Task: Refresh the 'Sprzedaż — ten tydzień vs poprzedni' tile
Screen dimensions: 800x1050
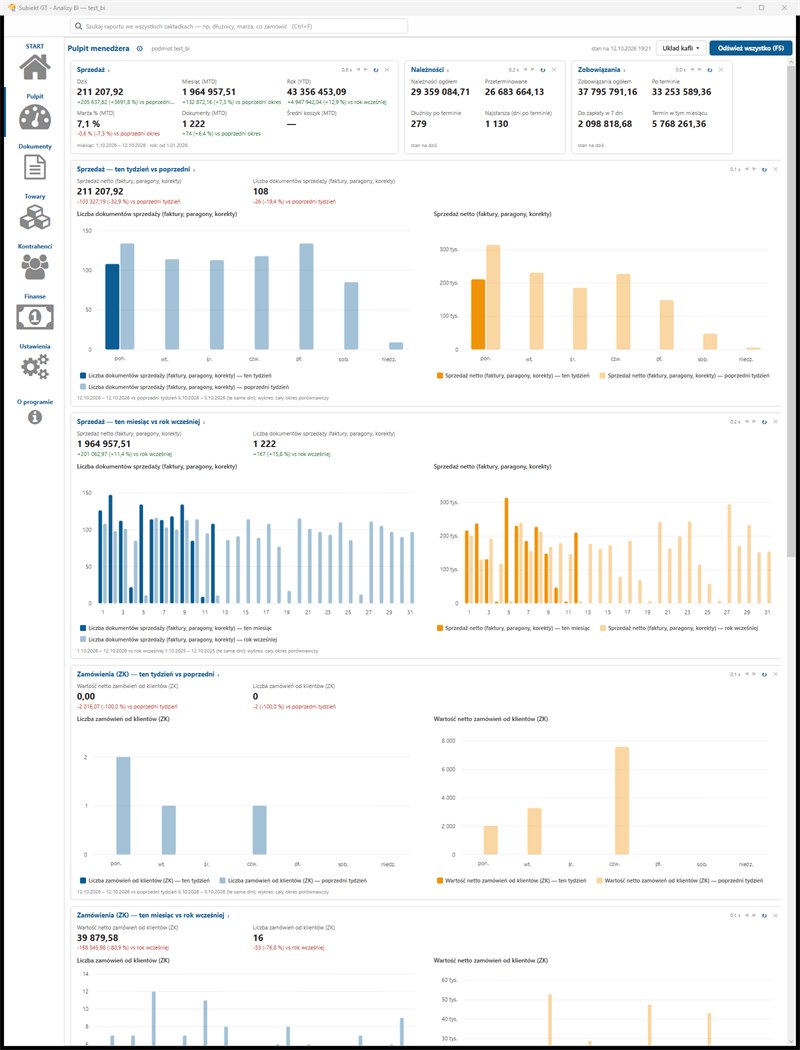Action: (764, 169)
